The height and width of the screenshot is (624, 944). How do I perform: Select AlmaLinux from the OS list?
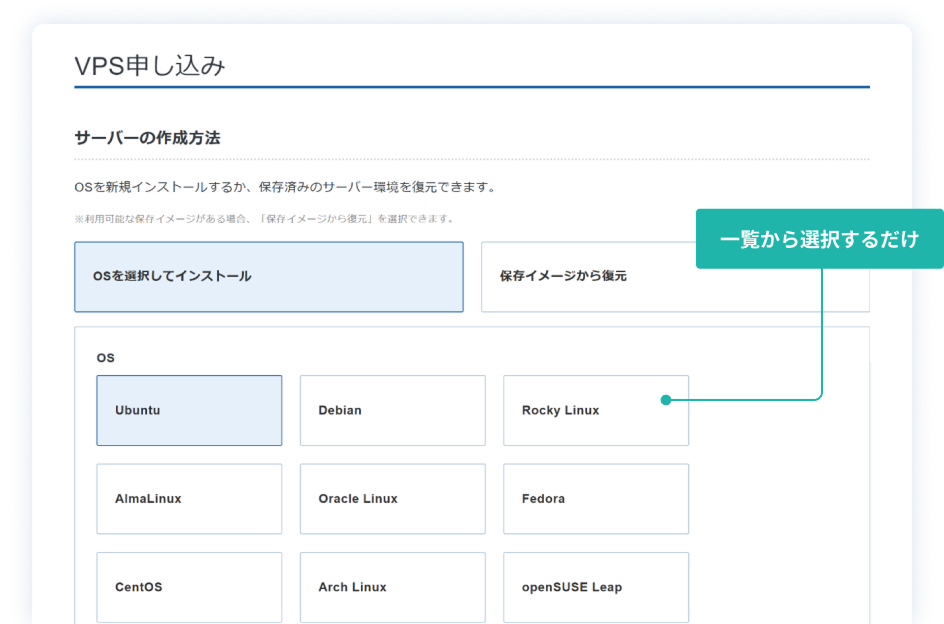click(189, 499)
